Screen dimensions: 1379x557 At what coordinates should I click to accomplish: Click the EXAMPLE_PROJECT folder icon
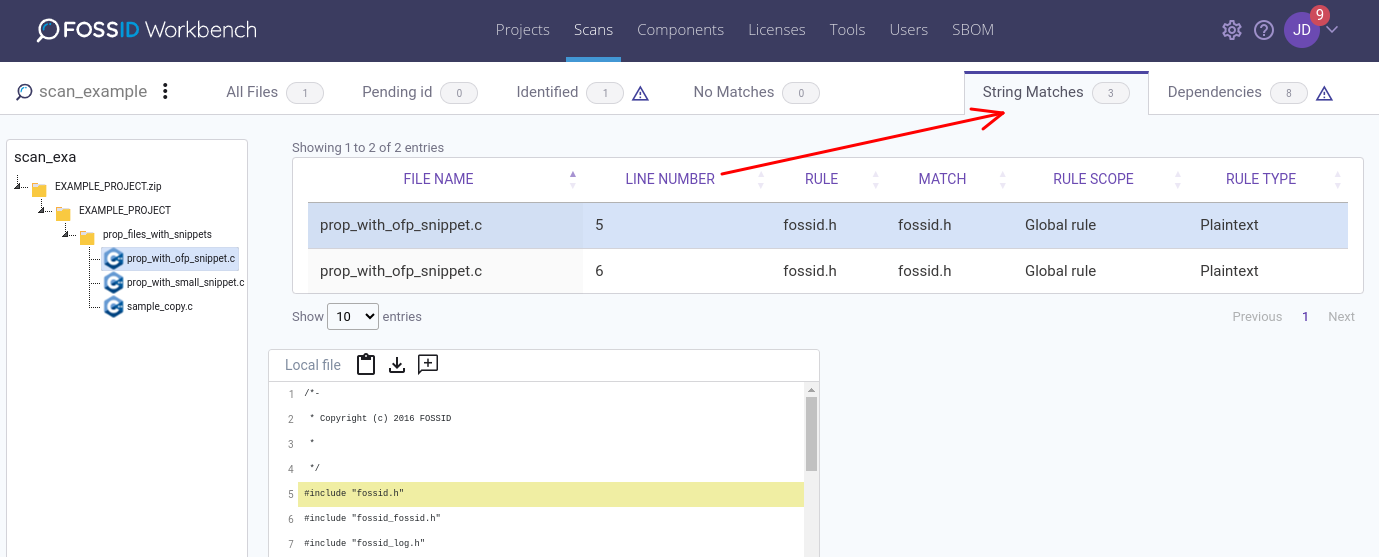[63, 212]
